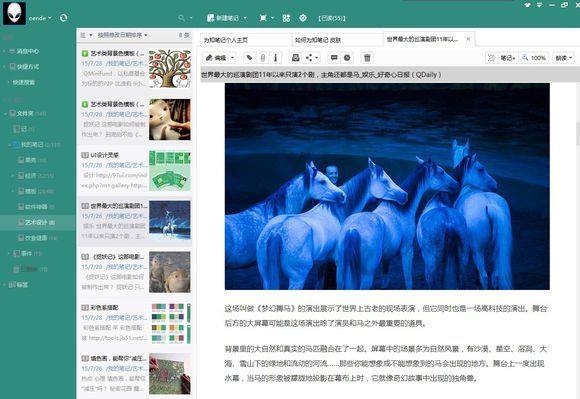This screenshot has width=580, height=399.
Task: Click the note content vertical scrollbar
Action: (577, 133)
